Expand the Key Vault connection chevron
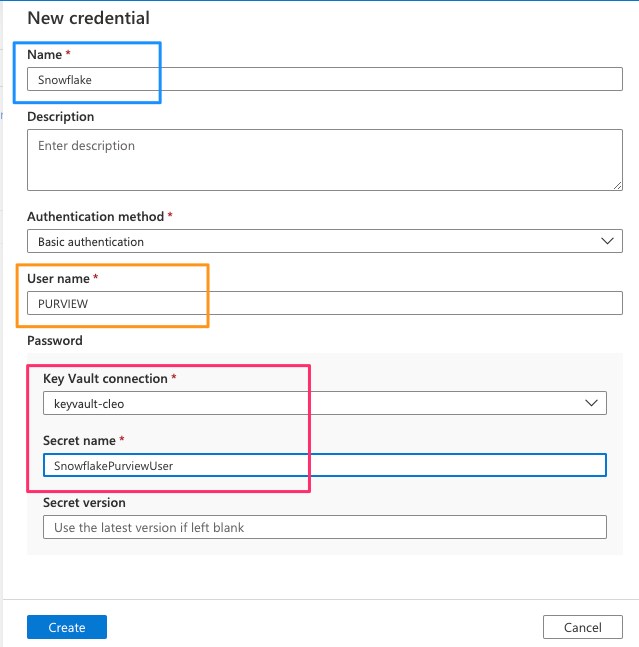The width and height of the screenshot is (639, 647). coord(590,403)
